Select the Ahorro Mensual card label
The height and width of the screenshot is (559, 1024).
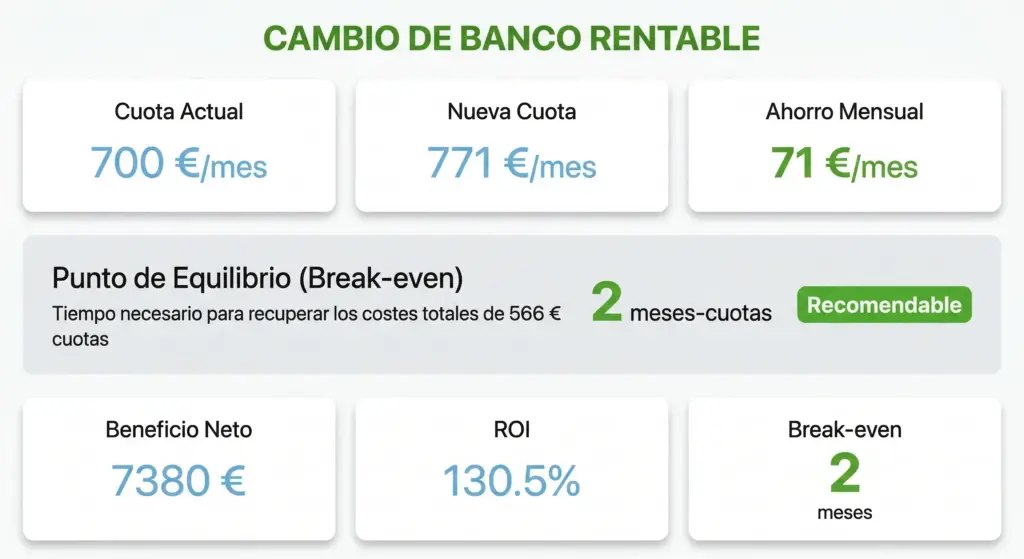click(845, 111)
